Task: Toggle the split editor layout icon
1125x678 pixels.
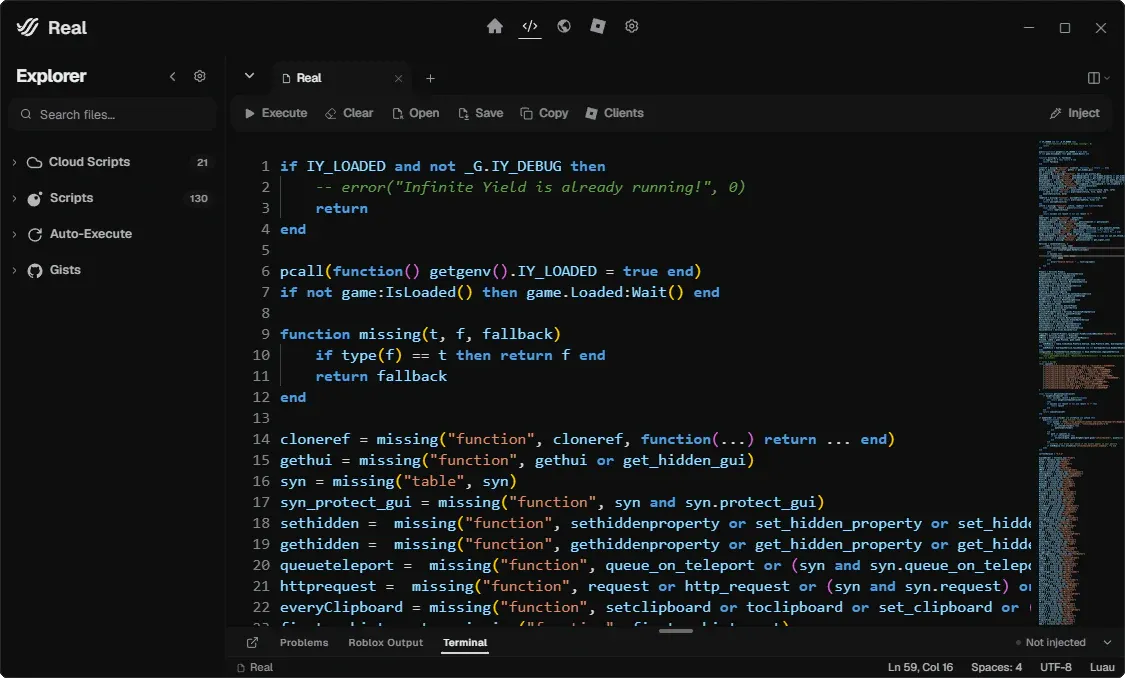Action: click(x=1098, y=78)
